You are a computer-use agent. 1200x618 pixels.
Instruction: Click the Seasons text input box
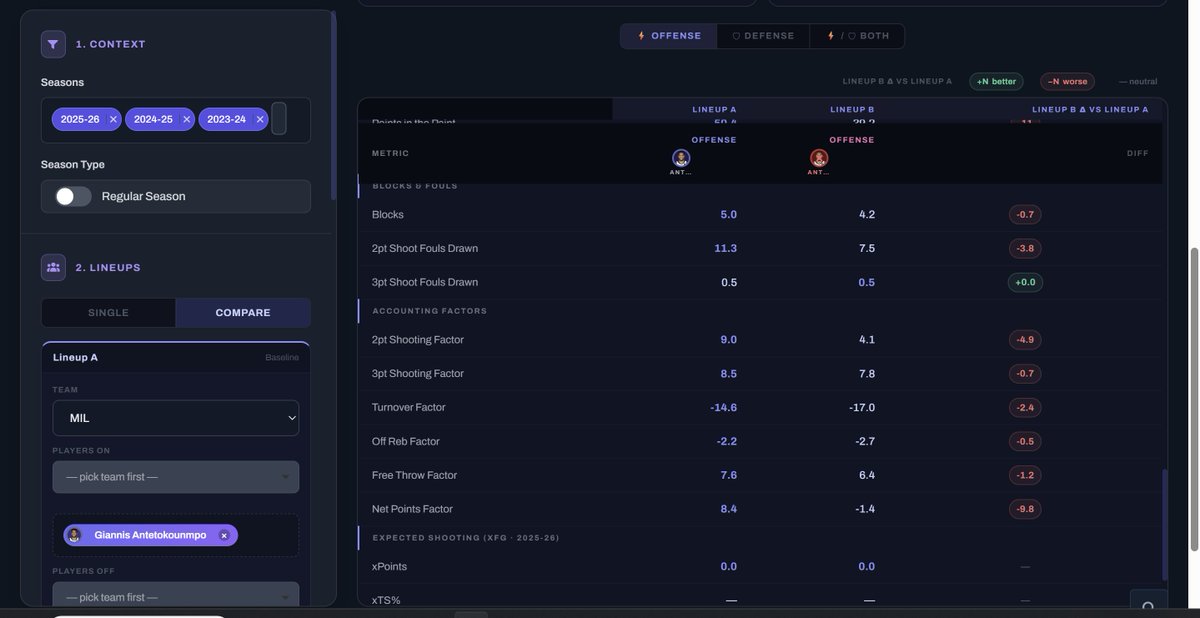[x=279, y=118]
